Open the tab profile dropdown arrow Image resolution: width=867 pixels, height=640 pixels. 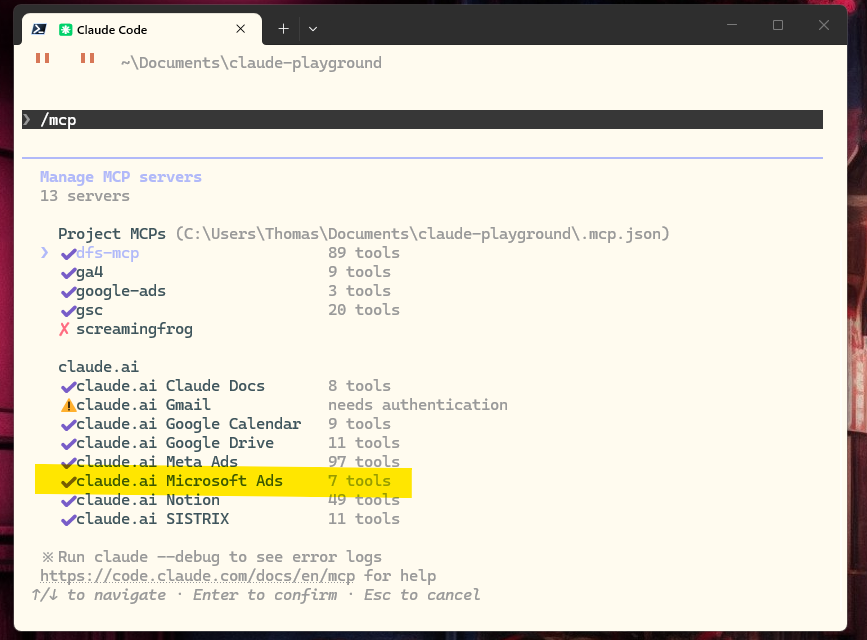click(x=313, y=29)
